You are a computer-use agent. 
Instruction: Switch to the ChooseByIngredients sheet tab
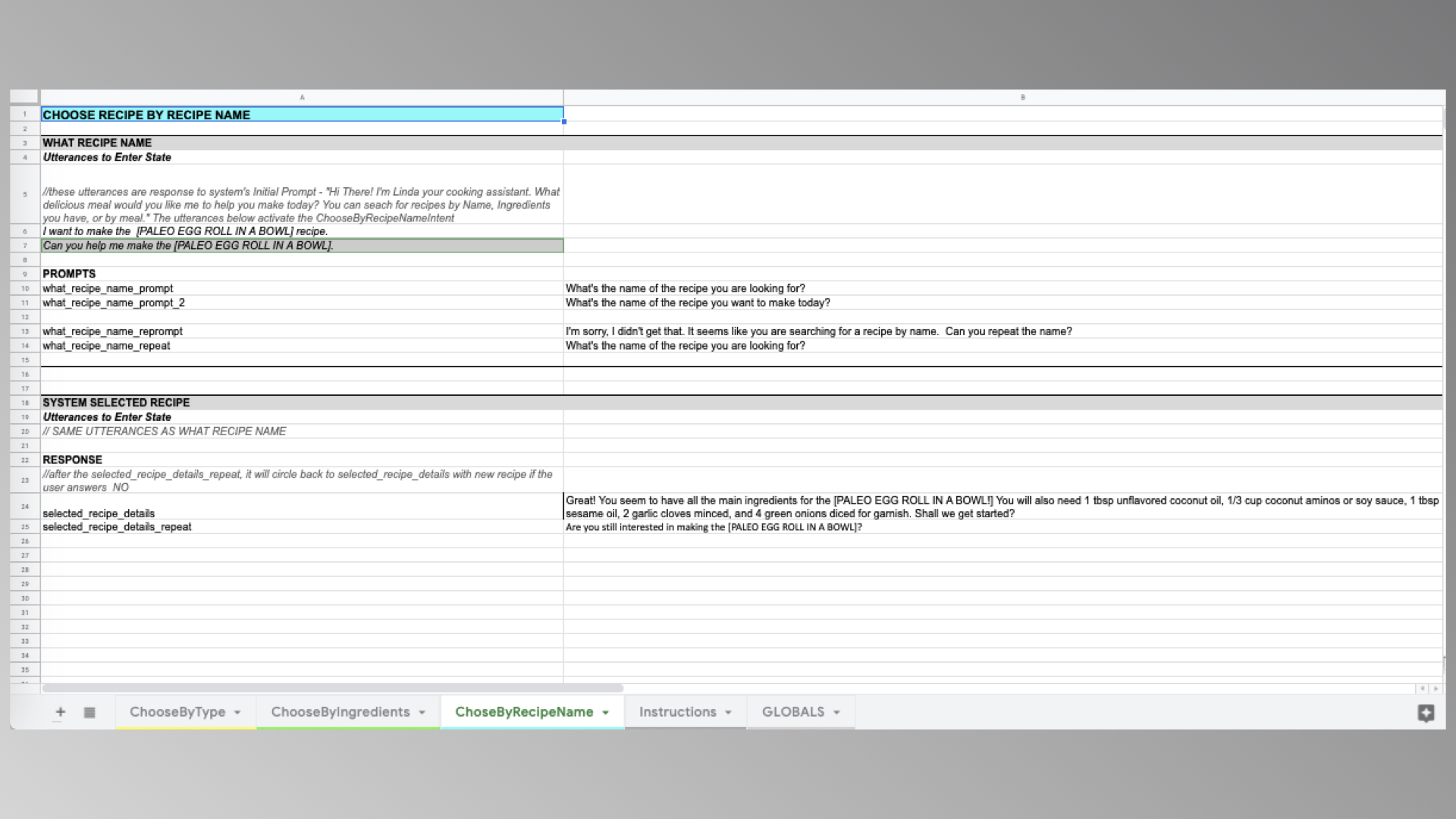(x=340, y=712)
